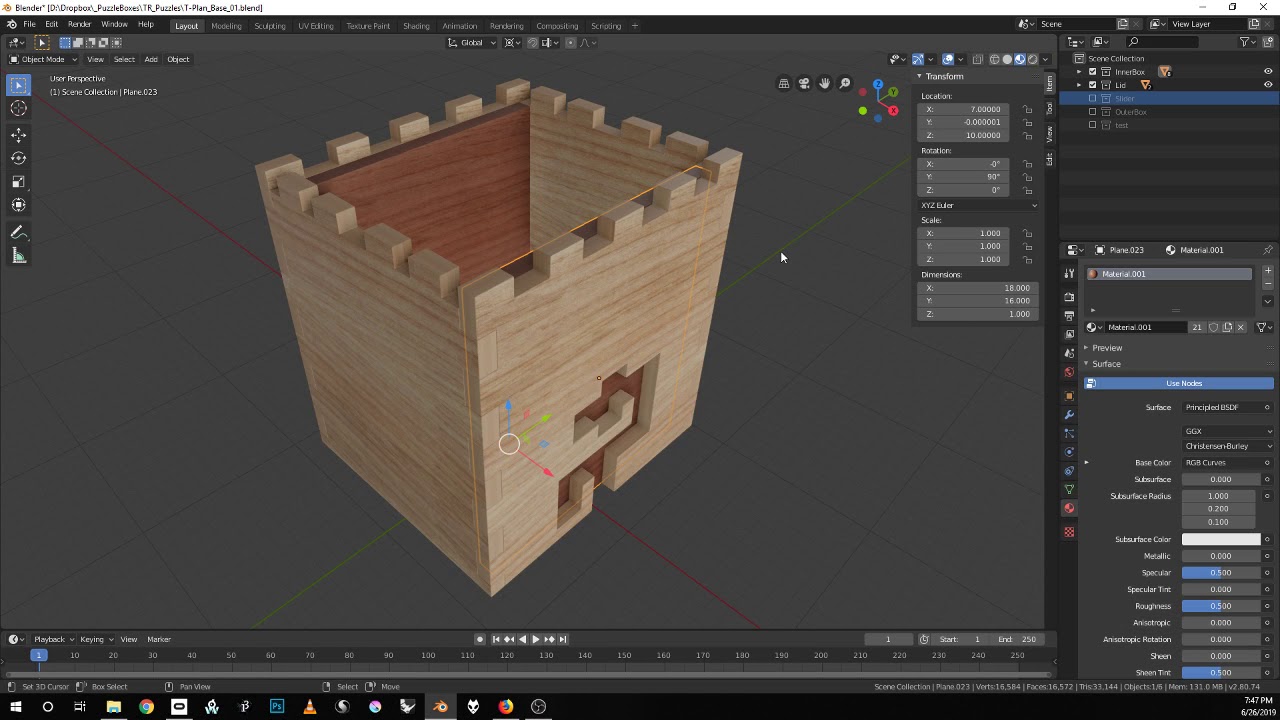Select the Scale tool
The height and width of the screenshot is (720, 1280).
18,182
